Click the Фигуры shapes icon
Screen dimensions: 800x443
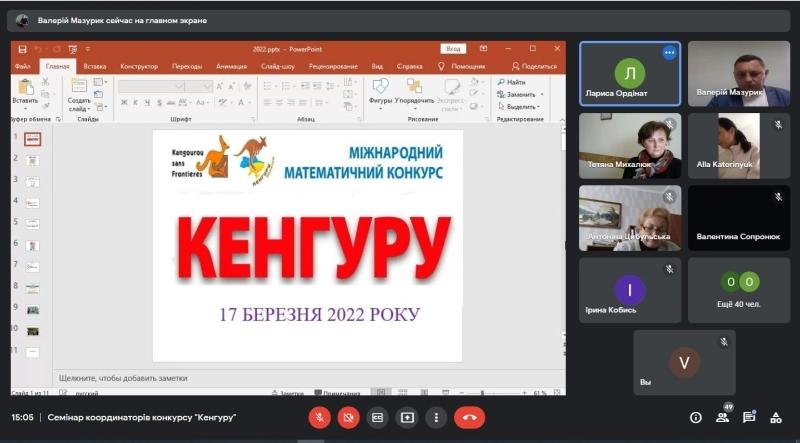380,90
